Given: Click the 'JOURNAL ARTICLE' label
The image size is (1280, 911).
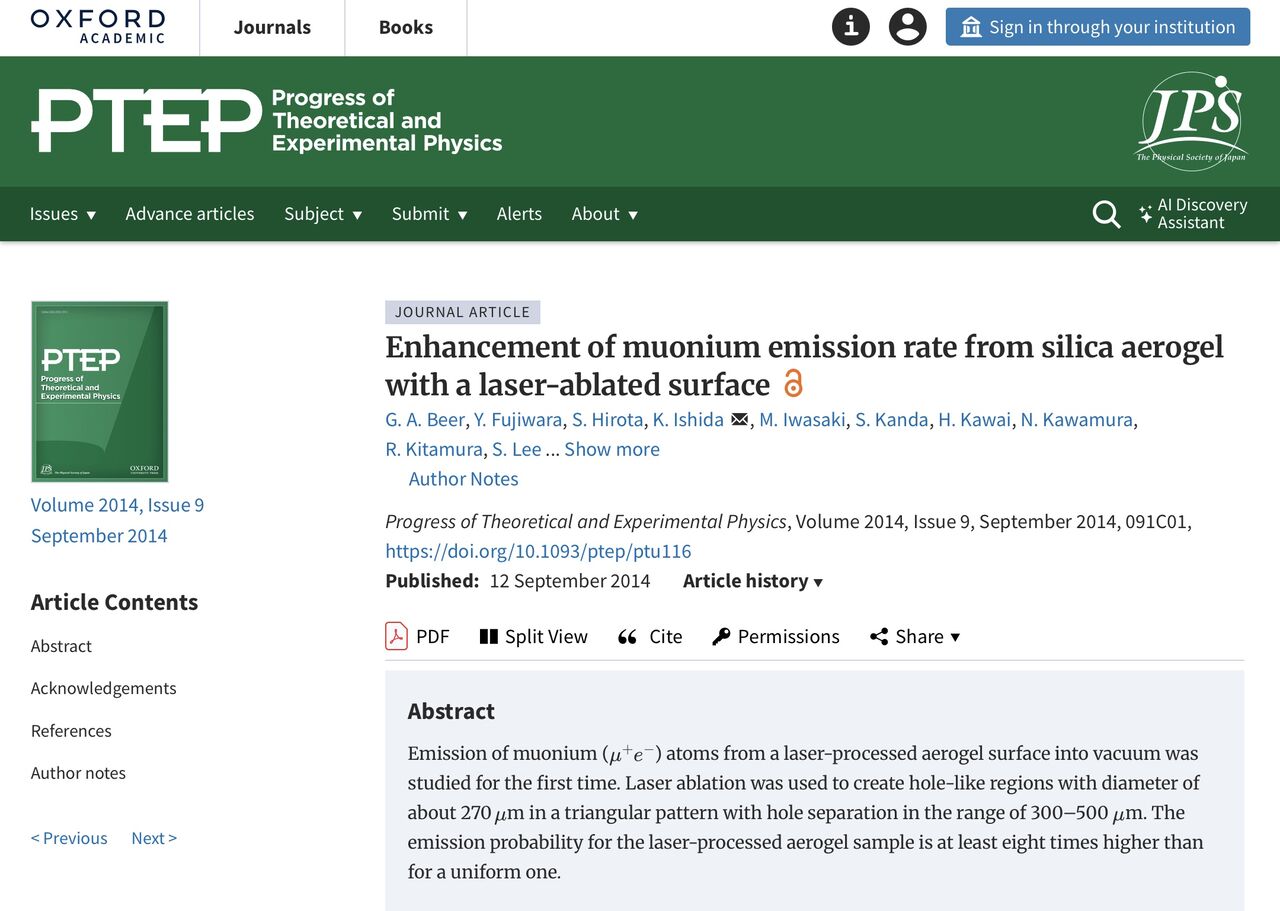Looking at the screenshot, I should tap(463, 312).
